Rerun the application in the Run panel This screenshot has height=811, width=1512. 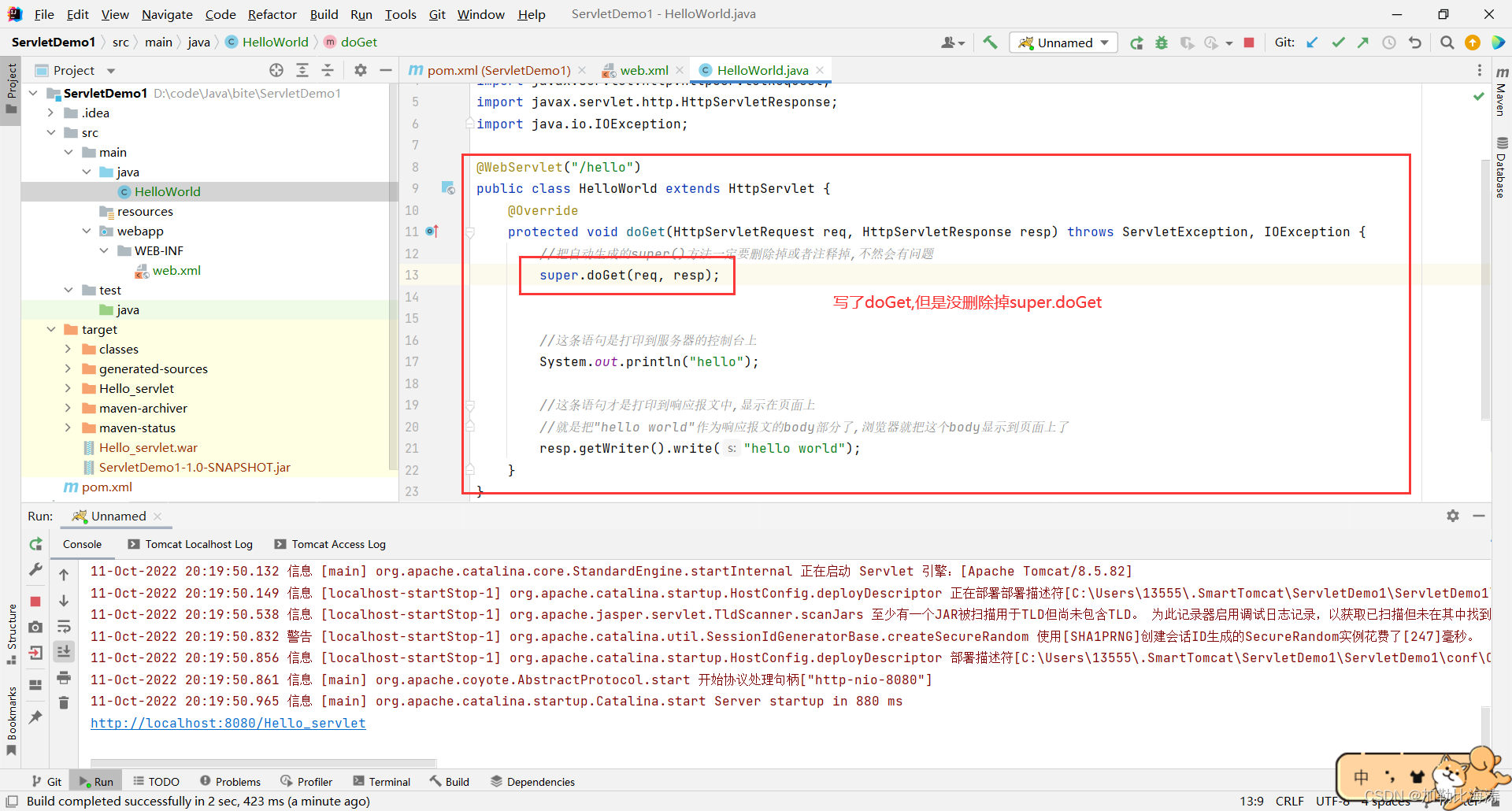35,544
